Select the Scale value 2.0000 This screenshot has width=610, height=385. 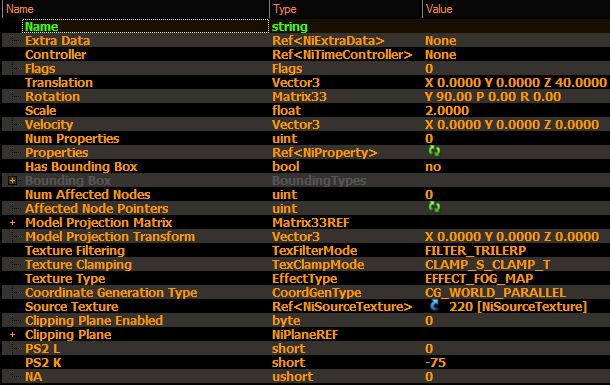coord(447,110)
